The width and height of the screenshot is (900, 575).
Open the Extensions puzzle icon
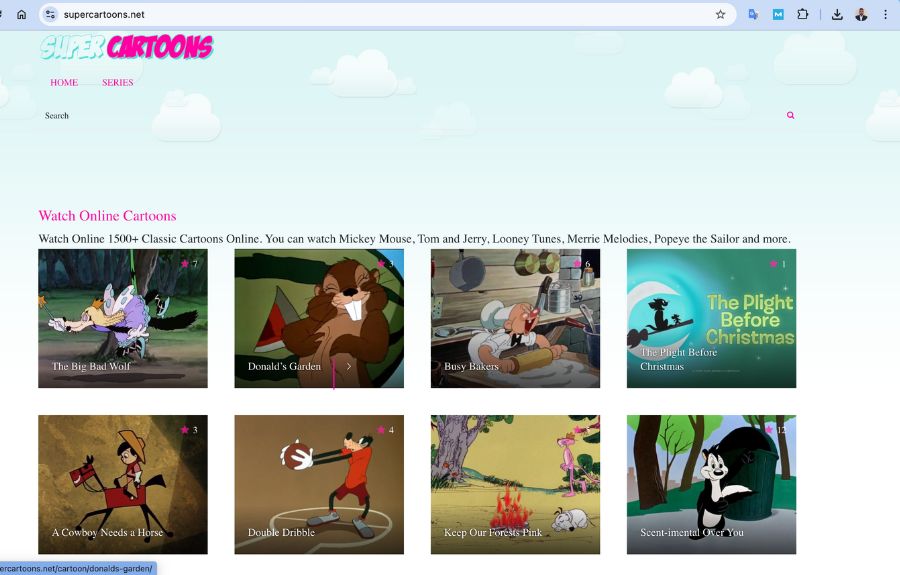(x=802, y=14)
